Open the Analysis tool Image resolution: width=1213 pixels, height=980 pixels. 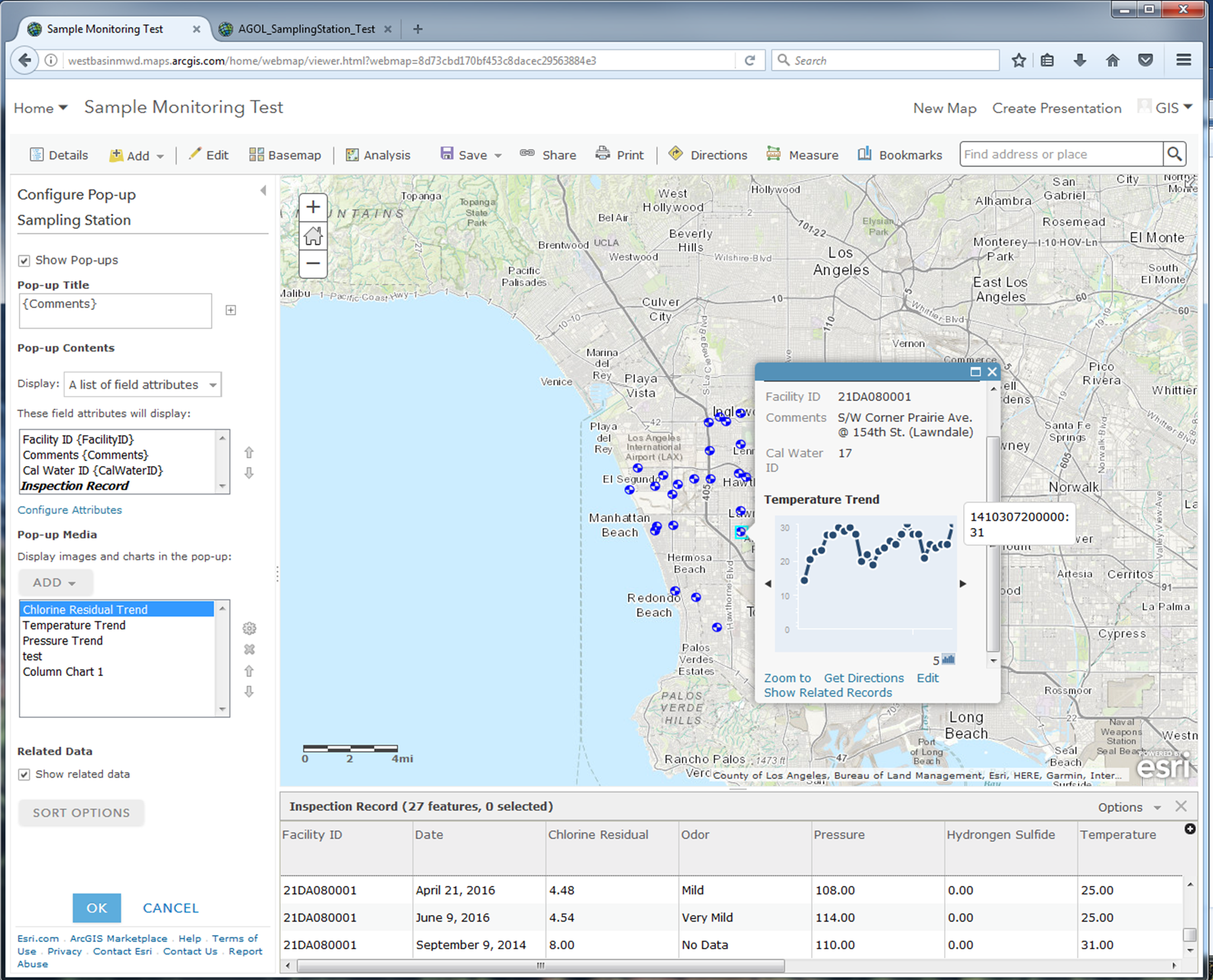[x=378, y=155]
